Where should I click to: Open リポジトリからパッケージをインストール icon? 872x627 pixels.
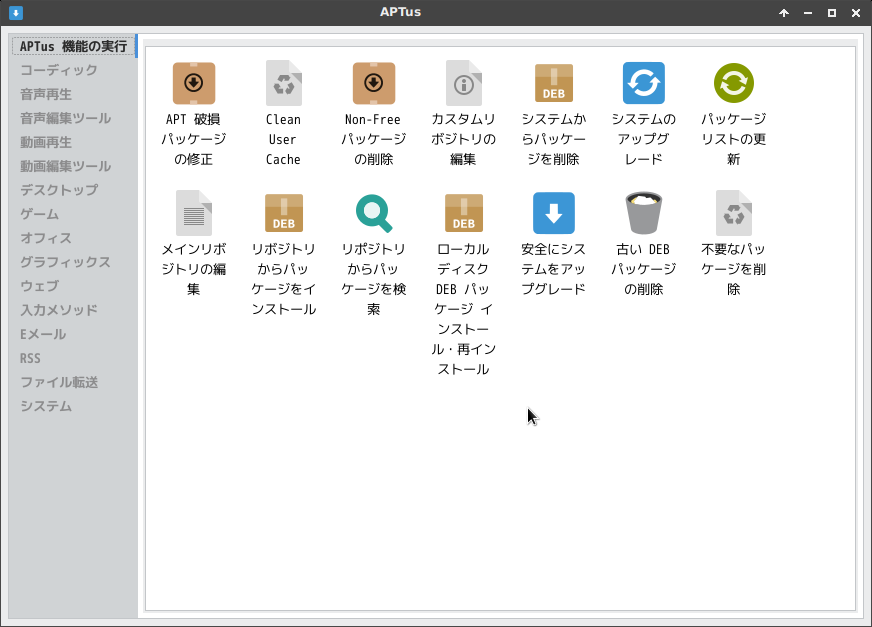pos(284,213)
